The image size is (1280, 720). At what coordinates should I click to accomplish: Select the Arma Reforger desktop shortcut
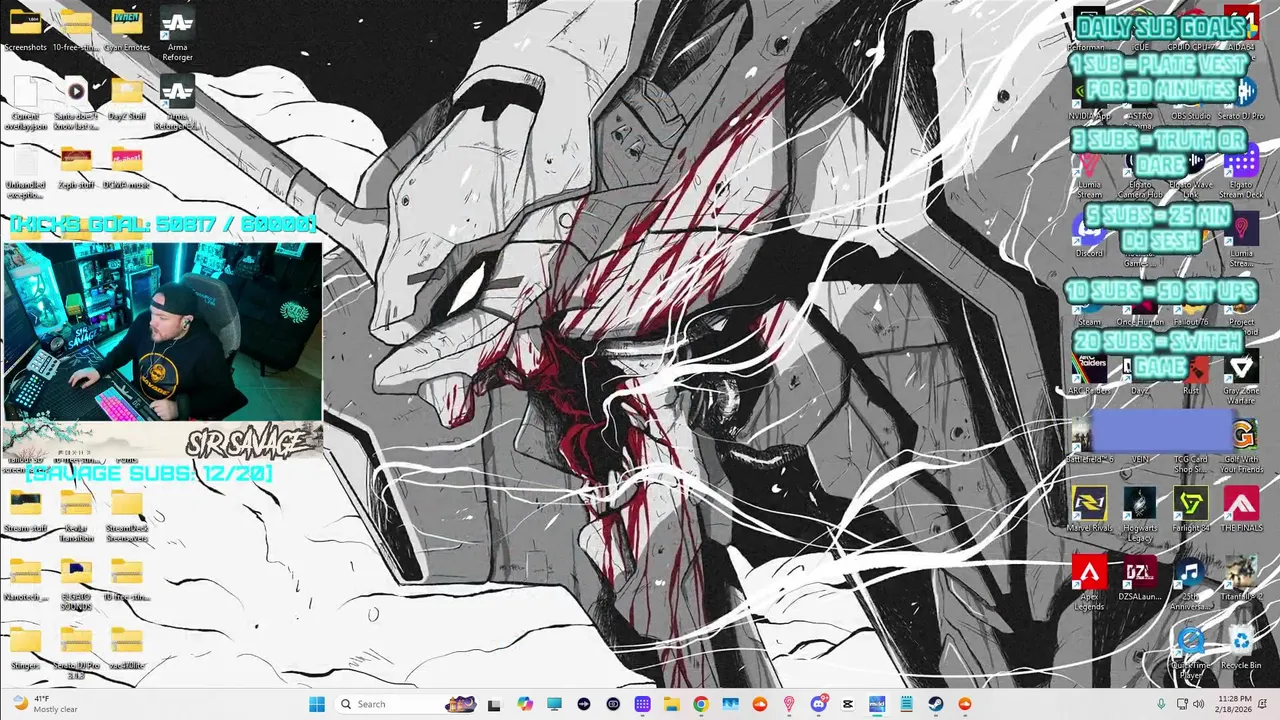coord(177,32)
